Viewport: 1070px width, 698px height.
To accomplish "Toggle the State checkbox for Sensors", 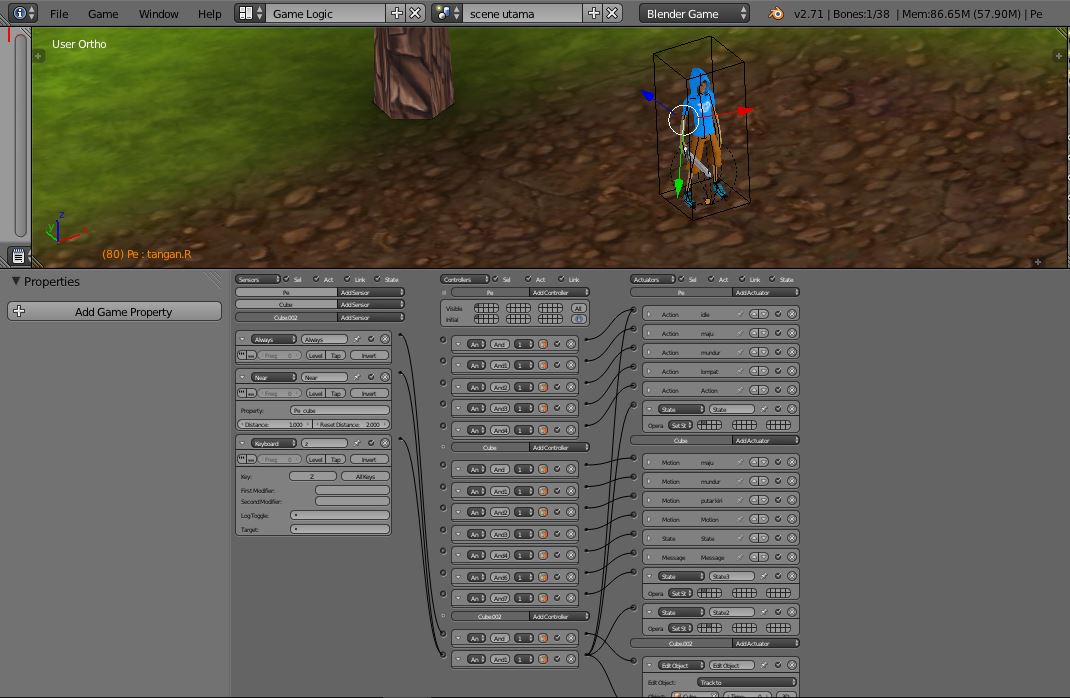I will (x=377, y=279).
